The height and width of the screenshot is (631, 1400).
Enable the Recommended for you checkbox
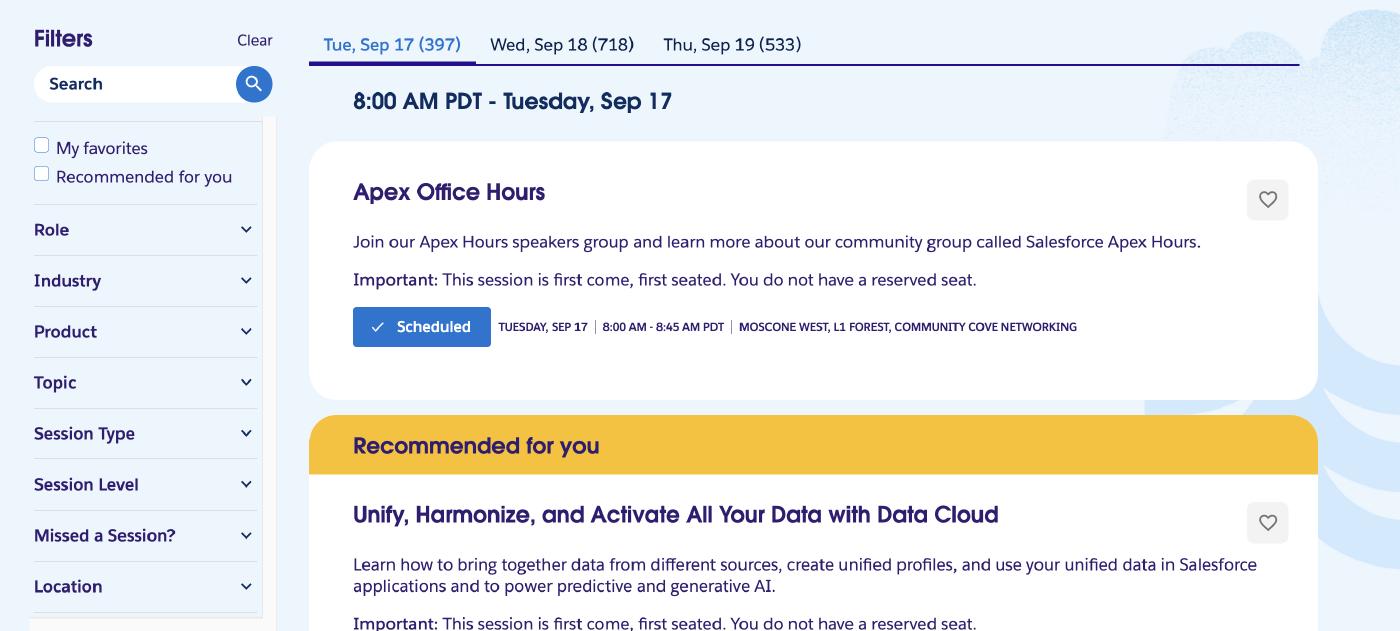click(42, 174)
